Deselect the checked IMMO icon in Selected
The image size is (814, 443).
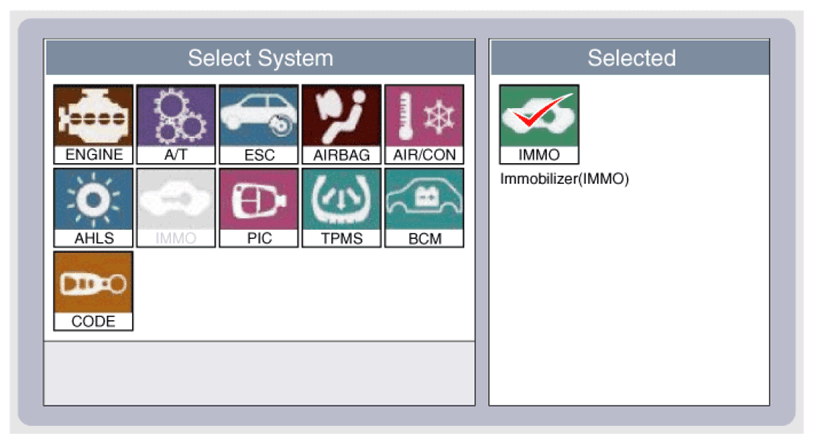click(539, 124)
